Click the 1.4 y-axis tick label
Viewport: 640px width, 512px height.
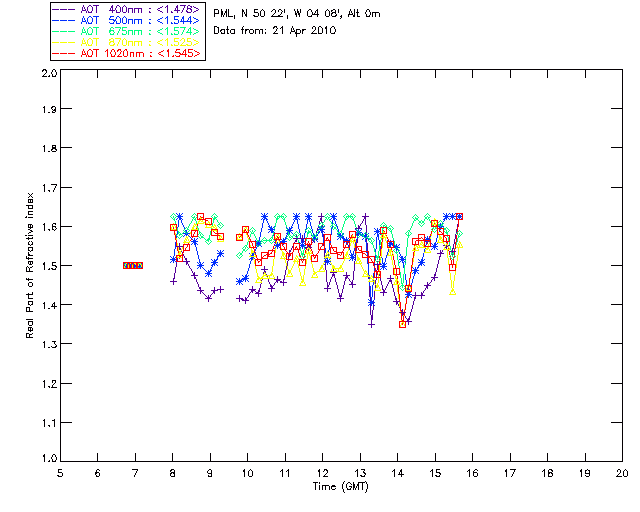coord(49,305)
